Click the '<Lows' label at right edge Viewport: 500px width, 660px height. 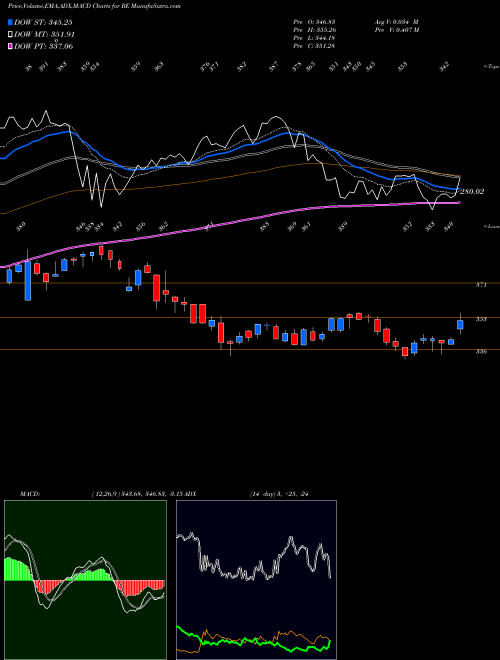[491, 226]
